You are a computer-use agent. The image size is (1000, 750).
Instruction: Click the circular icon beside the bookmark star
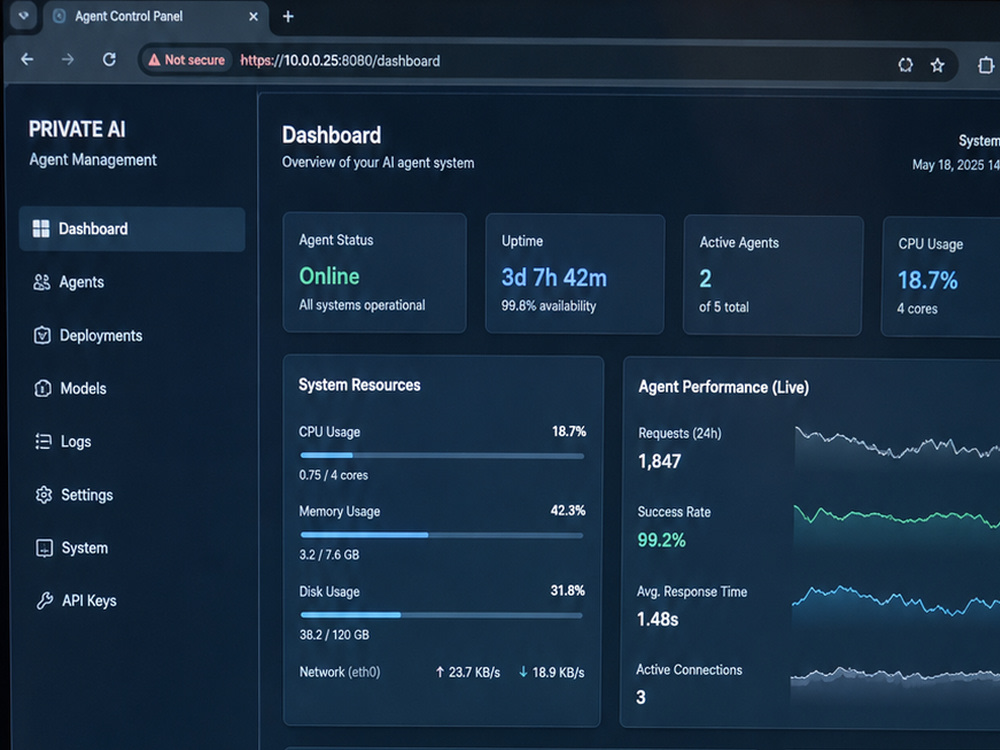pos(905,64)
